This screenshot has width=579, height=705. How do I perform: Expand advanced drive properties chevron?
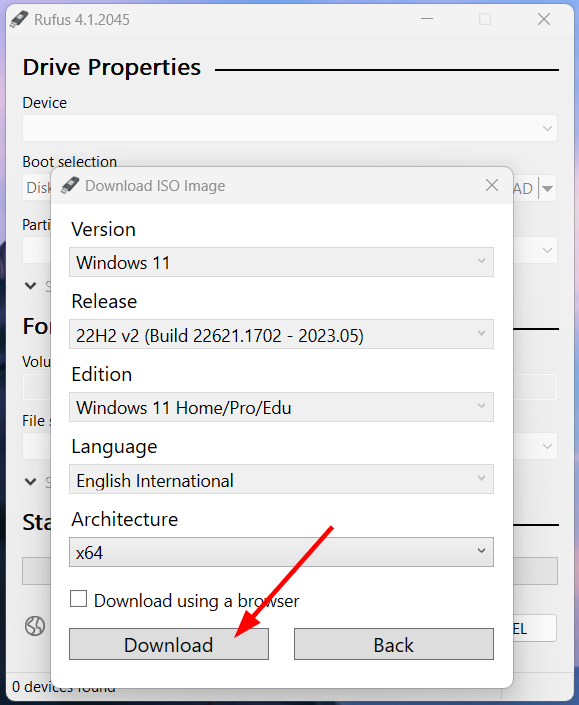(31, 286)
